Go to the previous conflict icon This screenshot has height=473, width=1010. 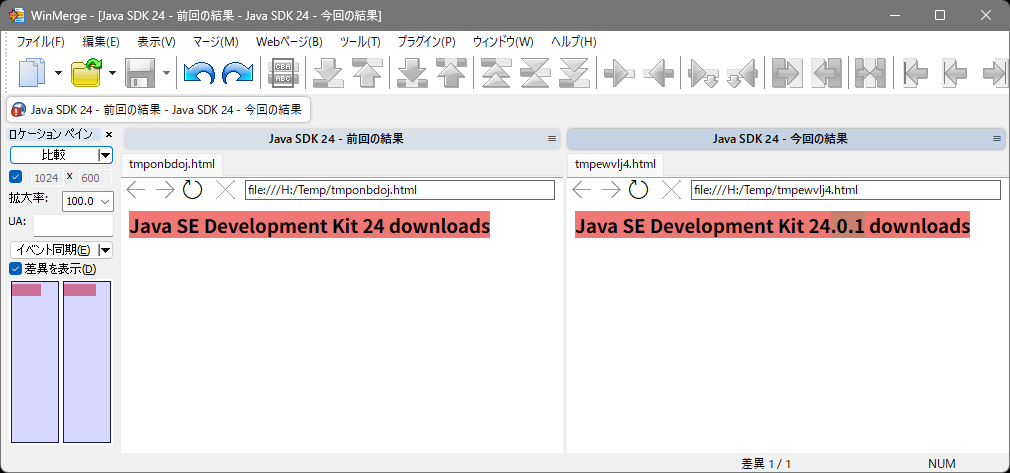(x=451, y=73)
